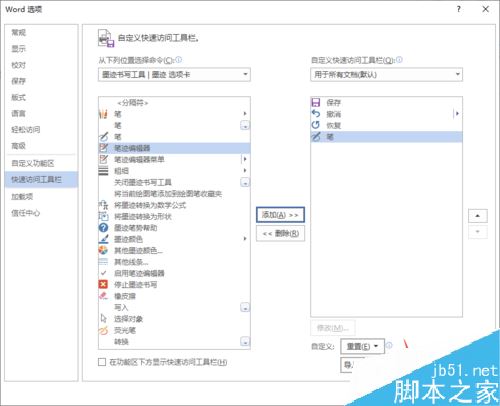Screen dimensions: 500x406
Task: Select the 选择对象 cursor icon
Action: (x=104, y=319)
